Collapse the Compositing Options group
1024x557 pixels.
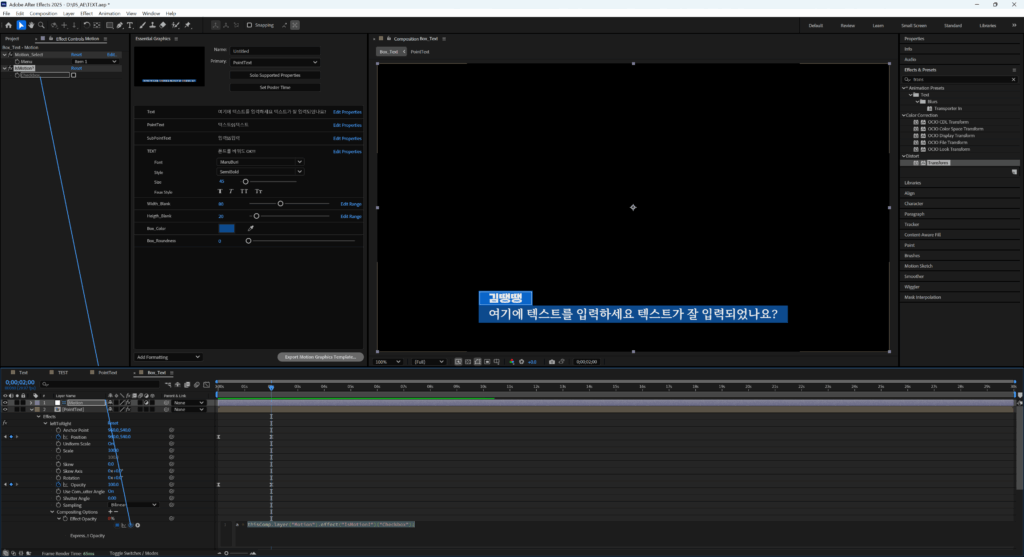tap(52, 512)
